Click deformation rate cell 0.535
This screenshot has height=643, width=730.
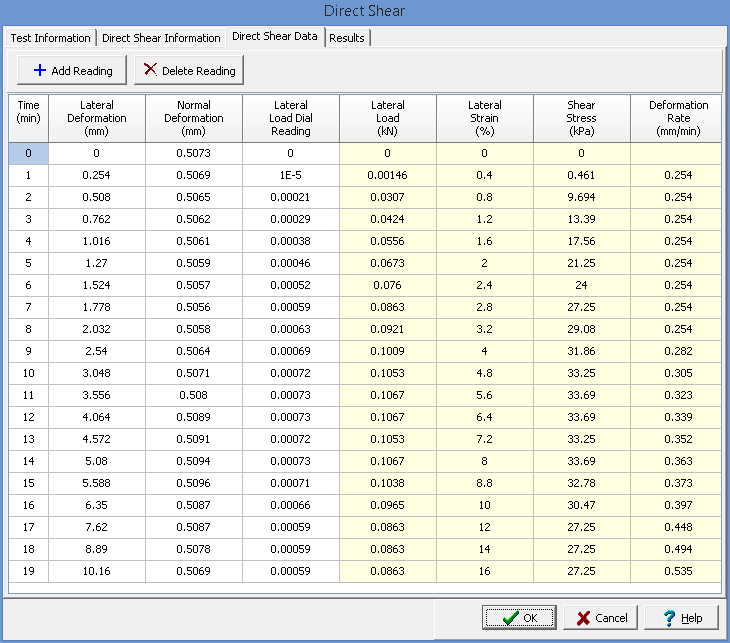click(676, 571)
